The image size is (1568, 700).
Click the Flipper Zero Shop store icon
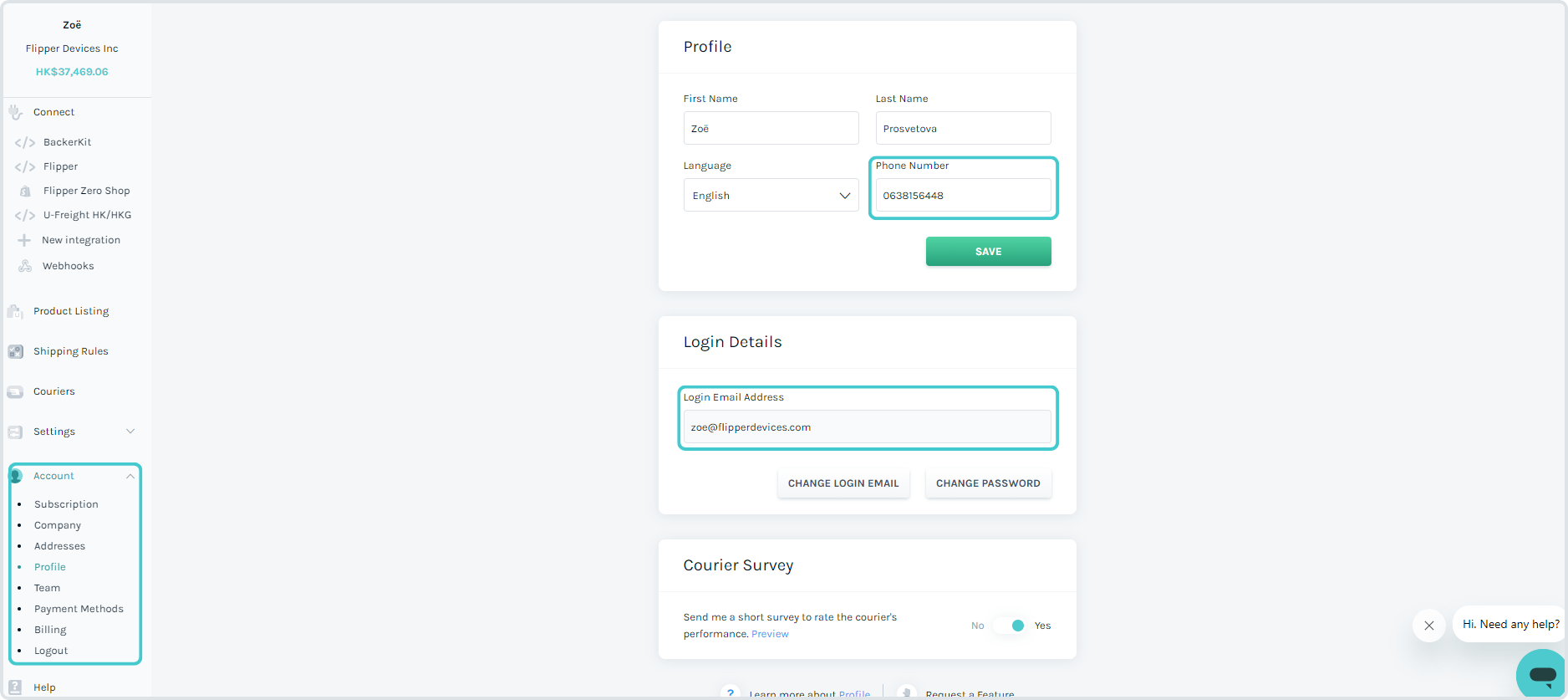click(25, 192)
